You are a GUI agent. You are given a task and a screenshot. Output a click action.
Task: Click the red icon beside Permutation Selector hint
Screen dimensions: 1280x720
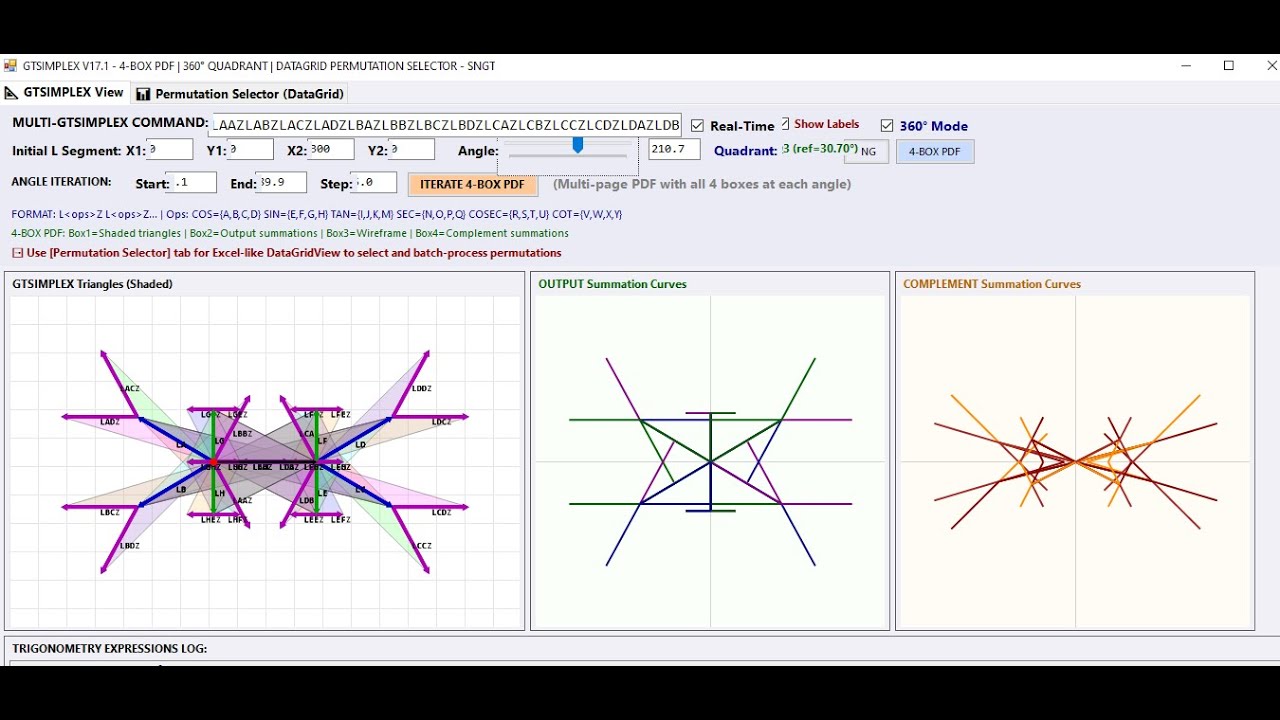coord(17,253)
